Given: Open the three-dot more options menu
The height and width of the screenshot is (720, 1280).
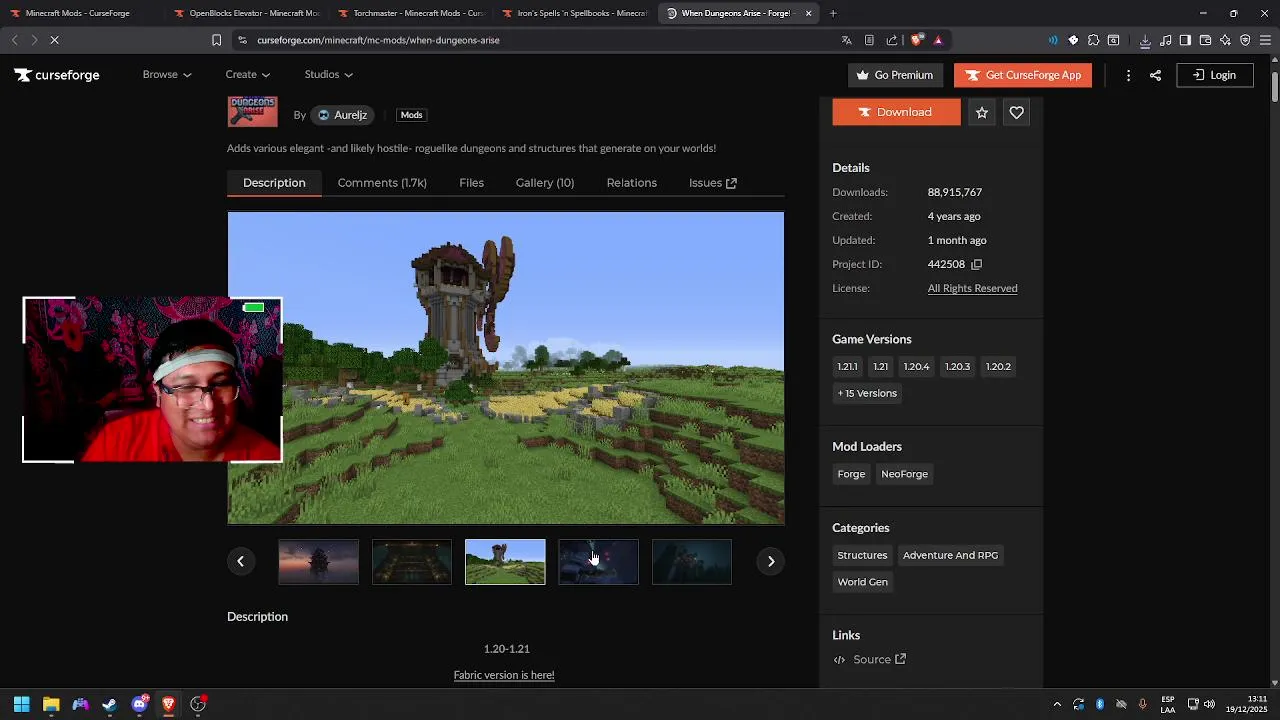Looking at the screenshot, I should (1128, 75).
